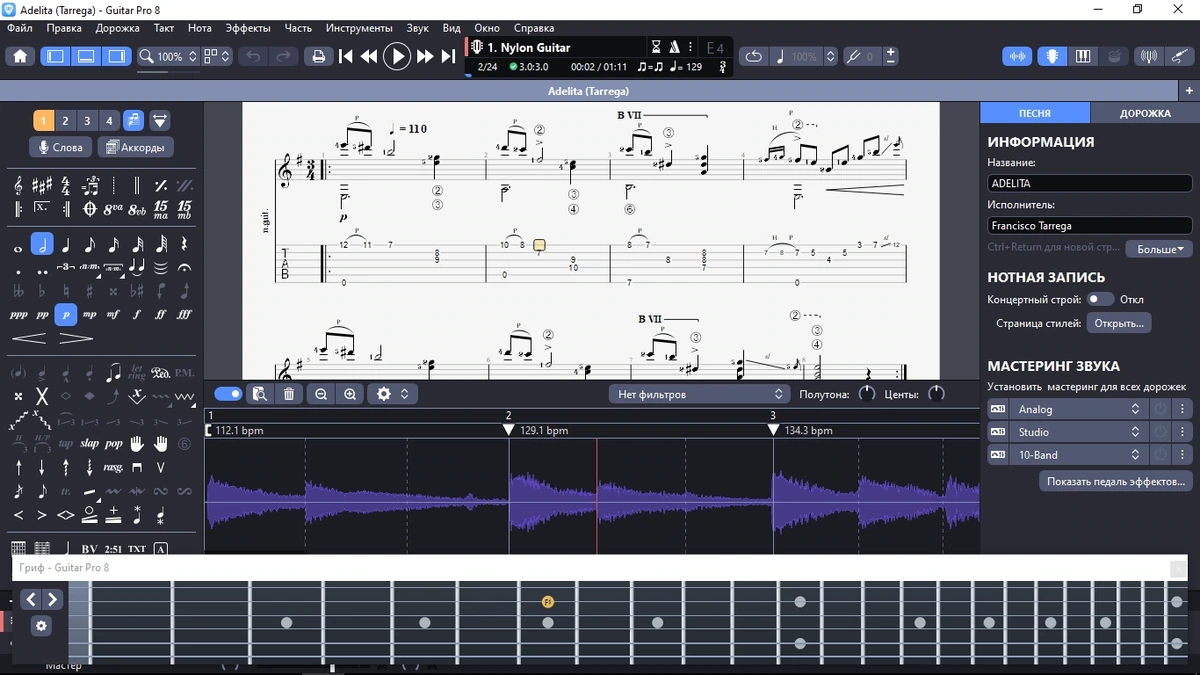
Task: Open the Эффекты menu
Action: 248,28
